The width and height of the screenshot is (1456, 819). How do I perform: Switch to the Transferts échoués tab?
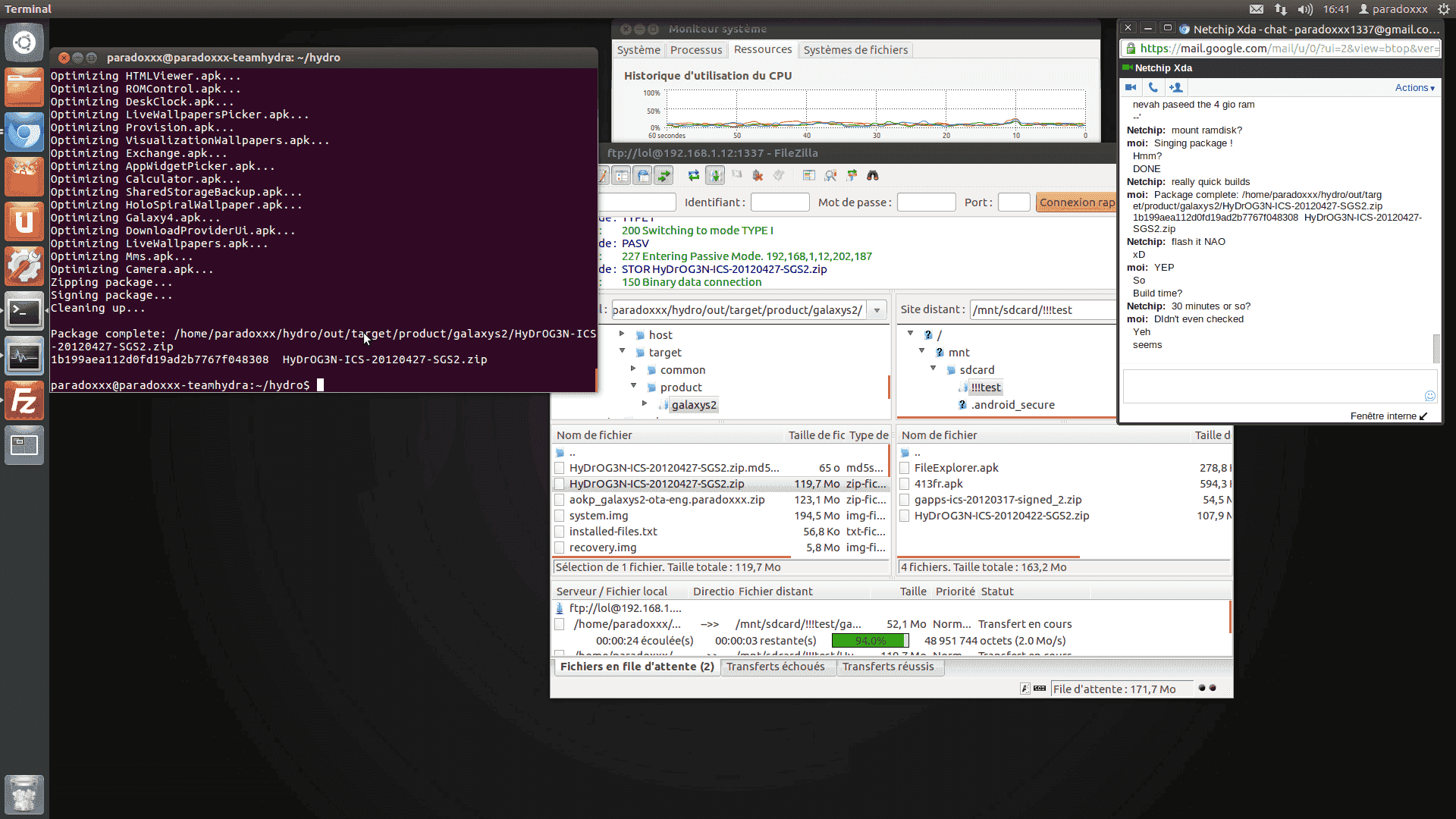[x=775, y=667]
